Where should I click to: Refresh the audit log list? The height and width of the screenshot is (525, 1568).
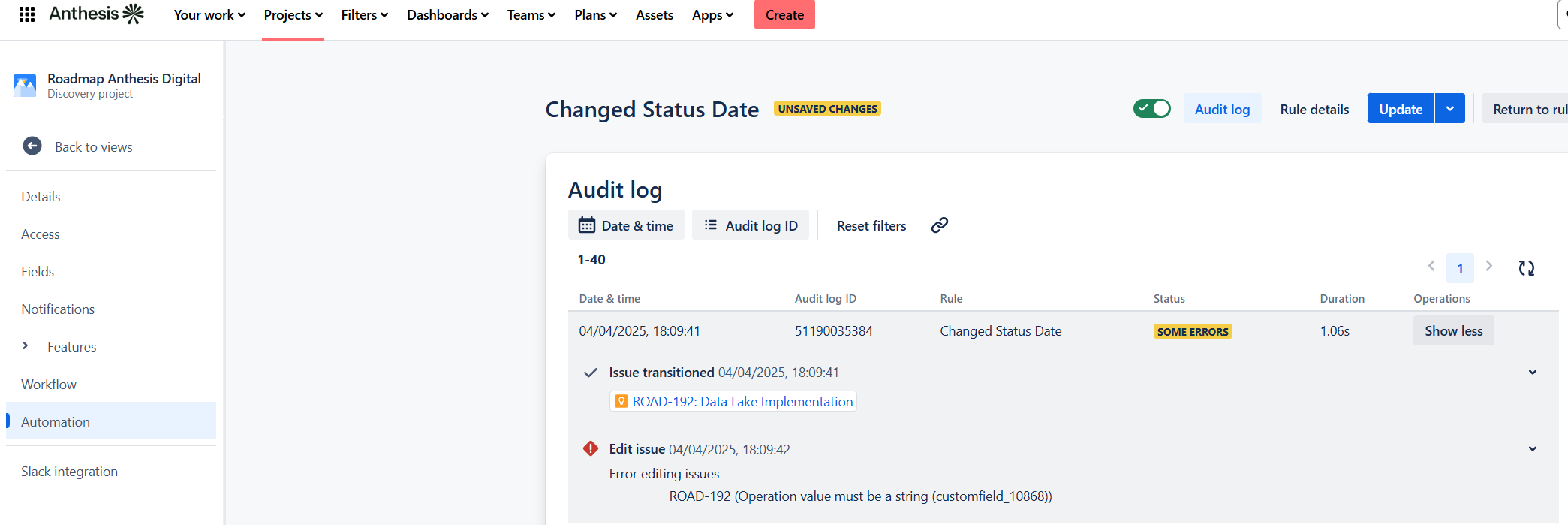tap(1527, 268)
